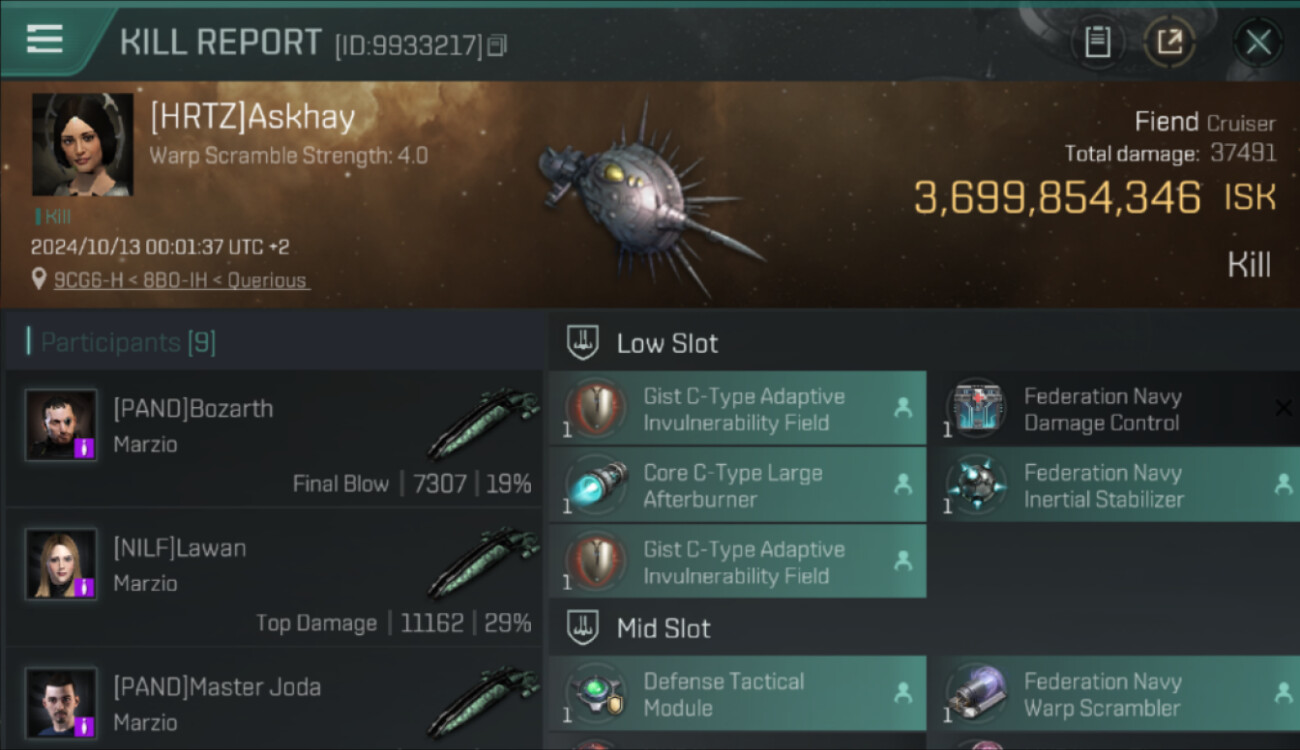View Askhay's character portrait

click(x=82, y=144)
